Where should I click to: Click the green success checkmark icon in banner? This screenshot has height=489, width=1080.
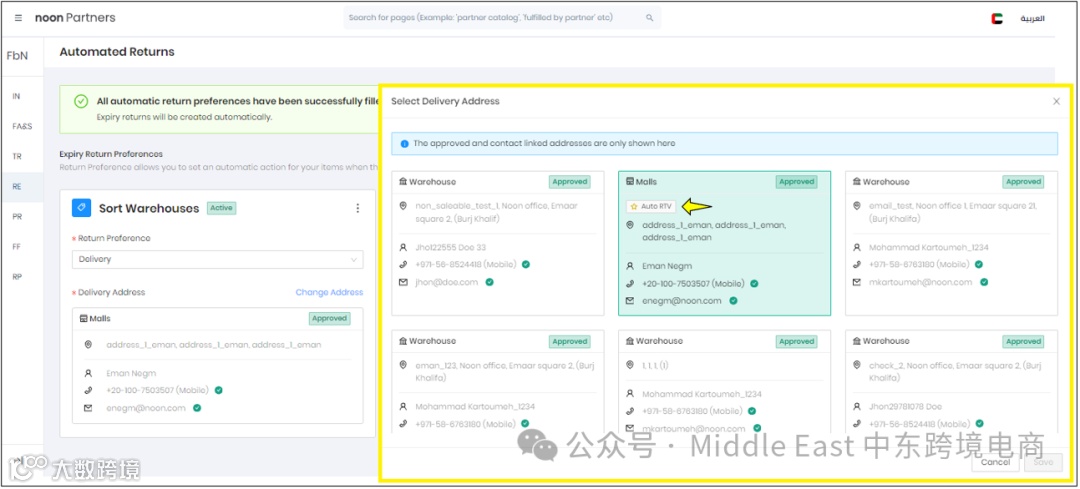coord(81,101)
